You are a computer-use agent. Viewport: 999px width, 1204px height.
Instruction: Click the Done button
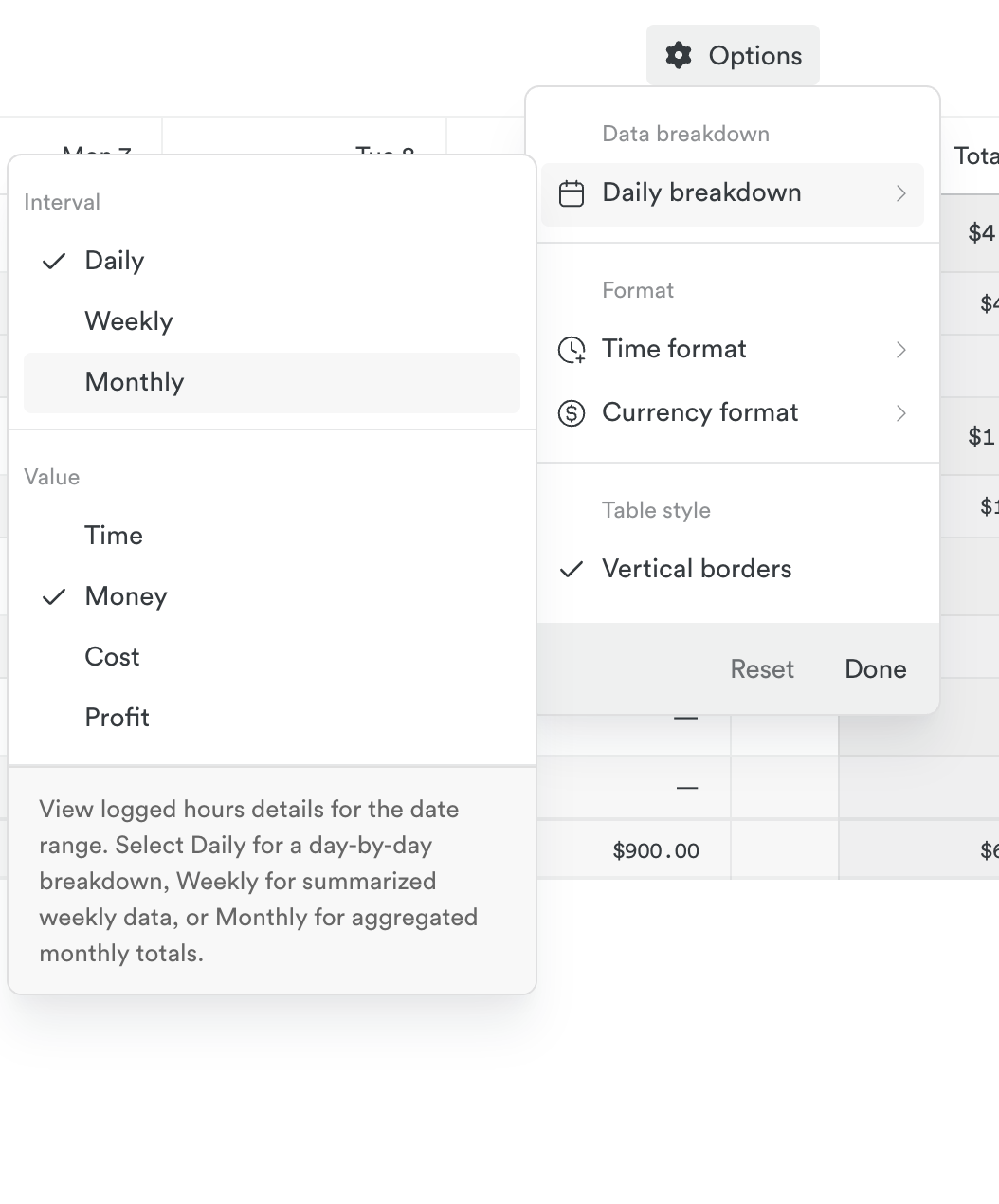[x=874, y=668]
